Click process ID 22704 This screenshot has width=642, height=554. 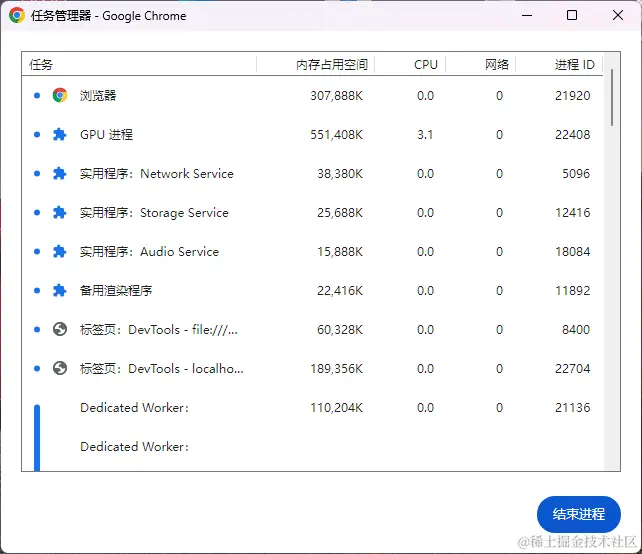click(x=572, y=369)
